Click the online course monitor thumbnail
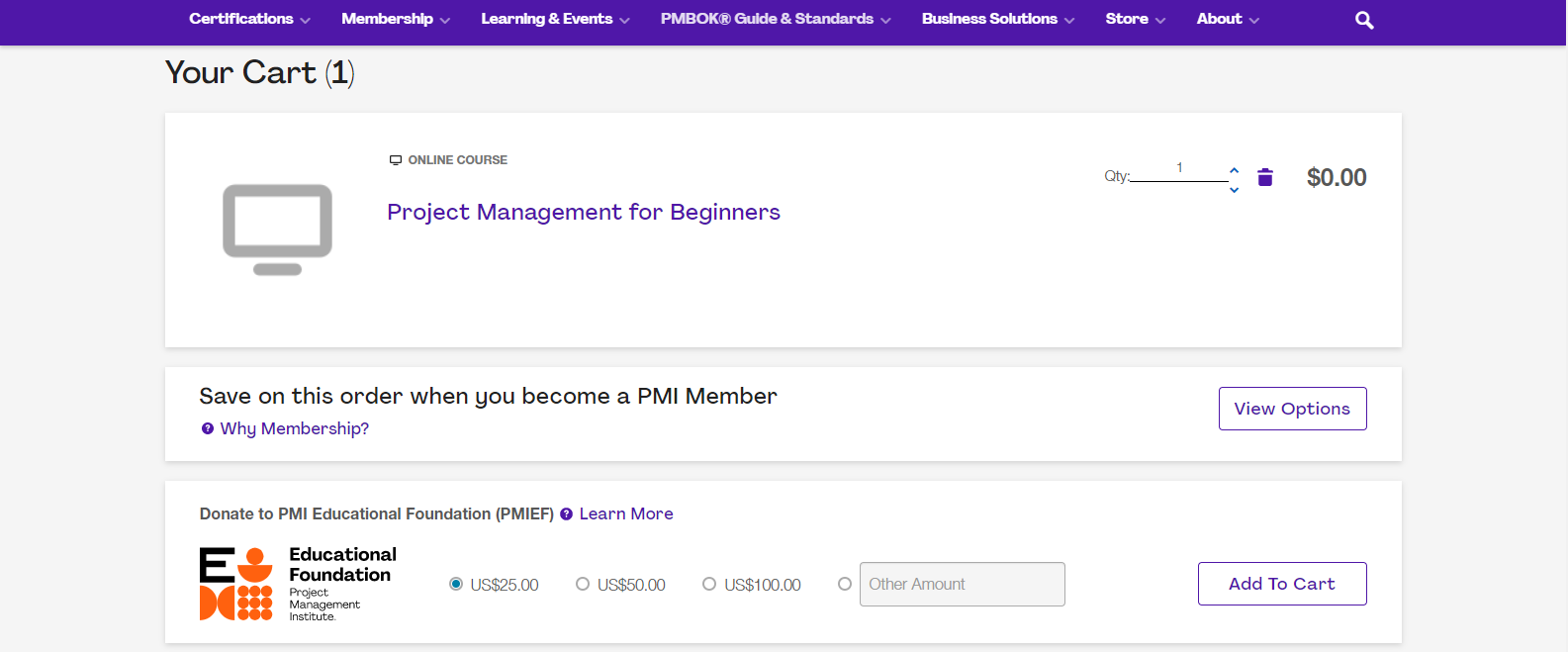This screenshot has width=1568, height=652. pos(277,230)
